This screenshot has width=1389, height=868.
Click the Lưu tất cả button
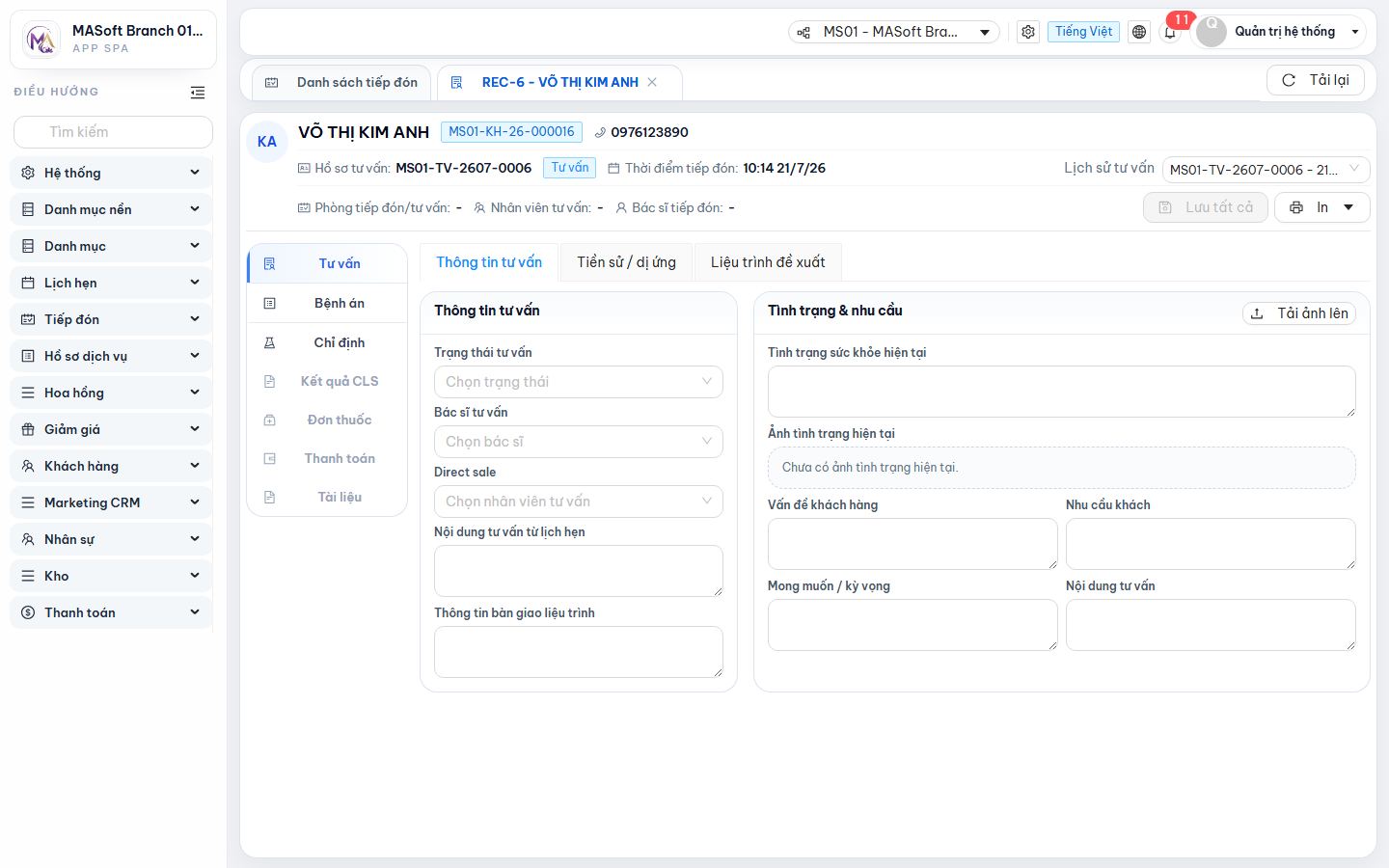(x=1206, y=207)
